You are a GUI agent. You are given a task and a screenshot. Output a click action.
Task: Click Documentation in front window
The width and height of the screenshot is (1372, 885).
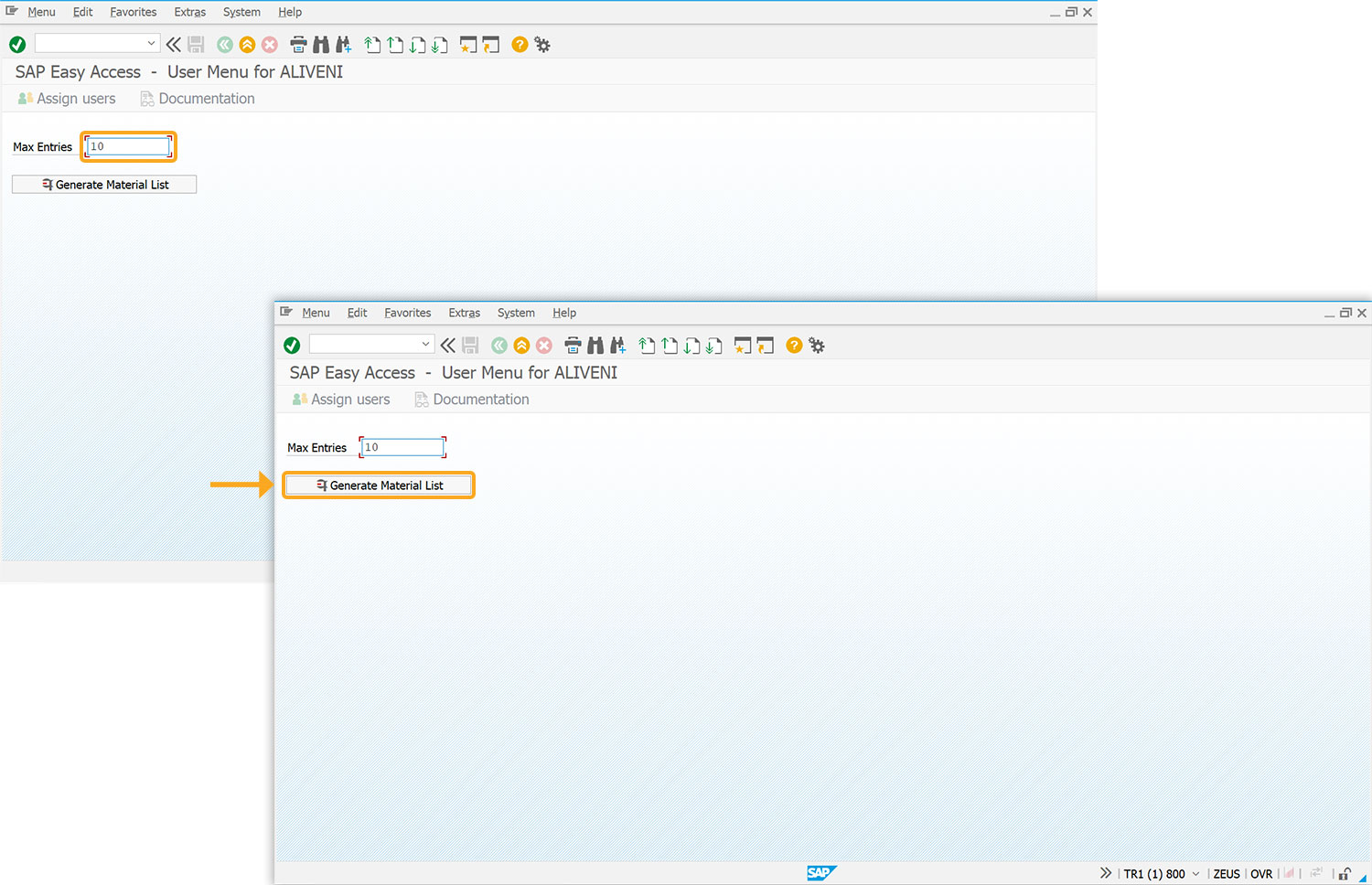click(x=472, y=400)
